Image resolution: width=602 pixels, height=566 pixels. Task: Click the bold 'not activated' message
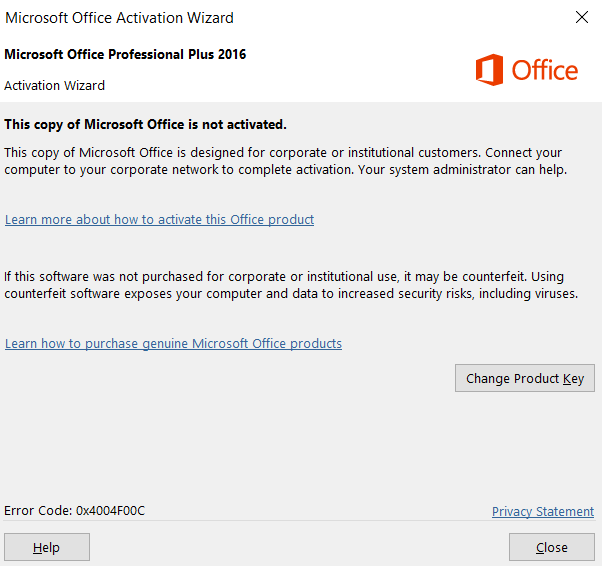[145, 124]
